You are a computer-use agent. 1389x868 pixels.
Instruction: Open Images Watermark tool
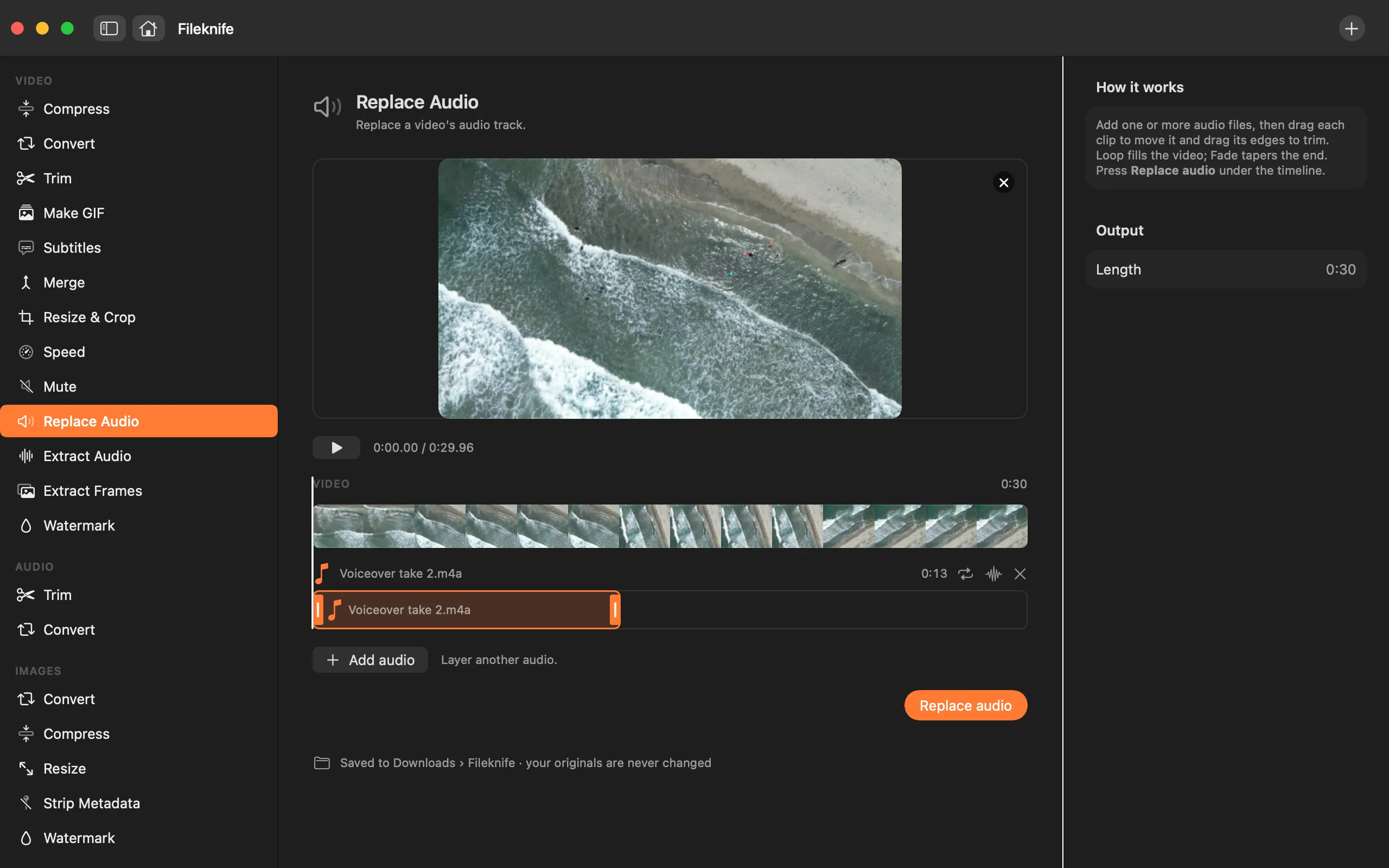click(139, 838)
